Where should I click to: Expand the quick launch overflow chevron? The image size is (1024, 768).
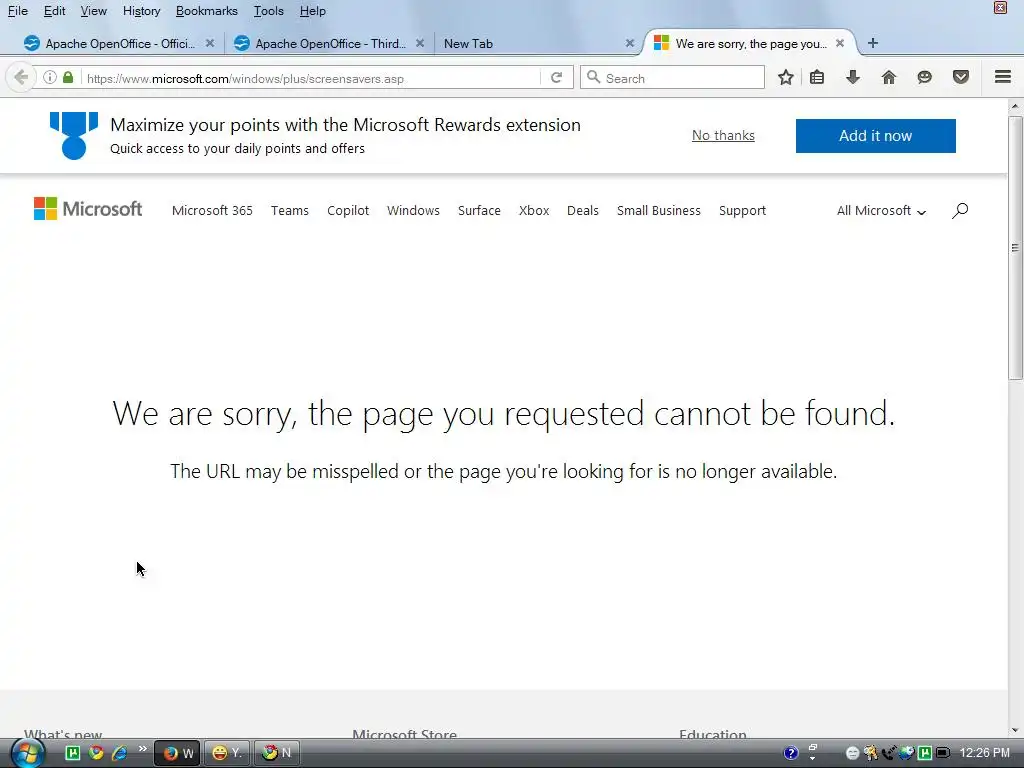(x=142, y=748)
